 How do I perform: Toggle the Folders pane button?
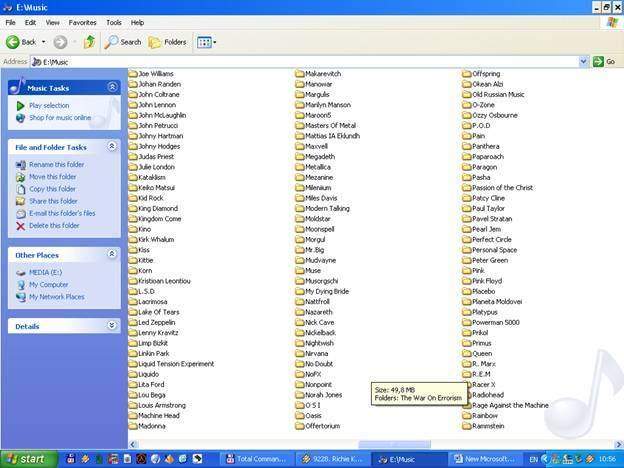(x=167, y=42)
